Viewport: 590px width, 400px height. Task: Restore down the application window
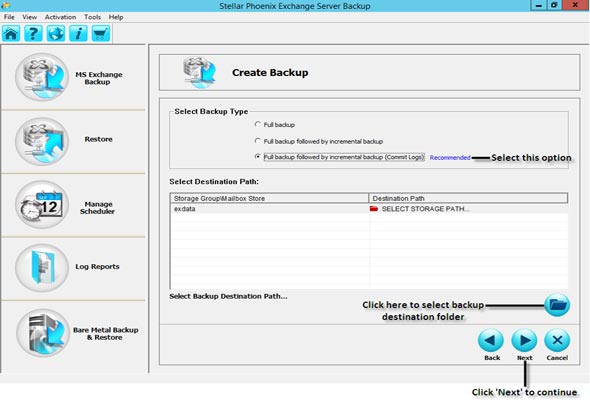coord(554,5)
